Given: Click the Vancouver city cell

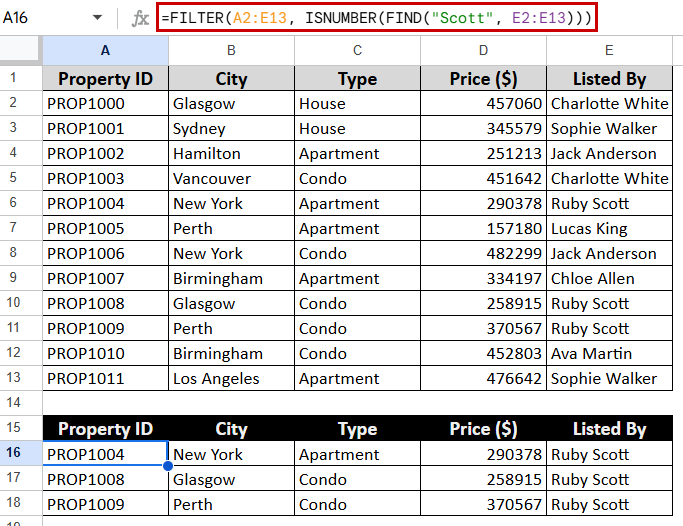Looking at the screenshot, I should (x=231, y=178).
